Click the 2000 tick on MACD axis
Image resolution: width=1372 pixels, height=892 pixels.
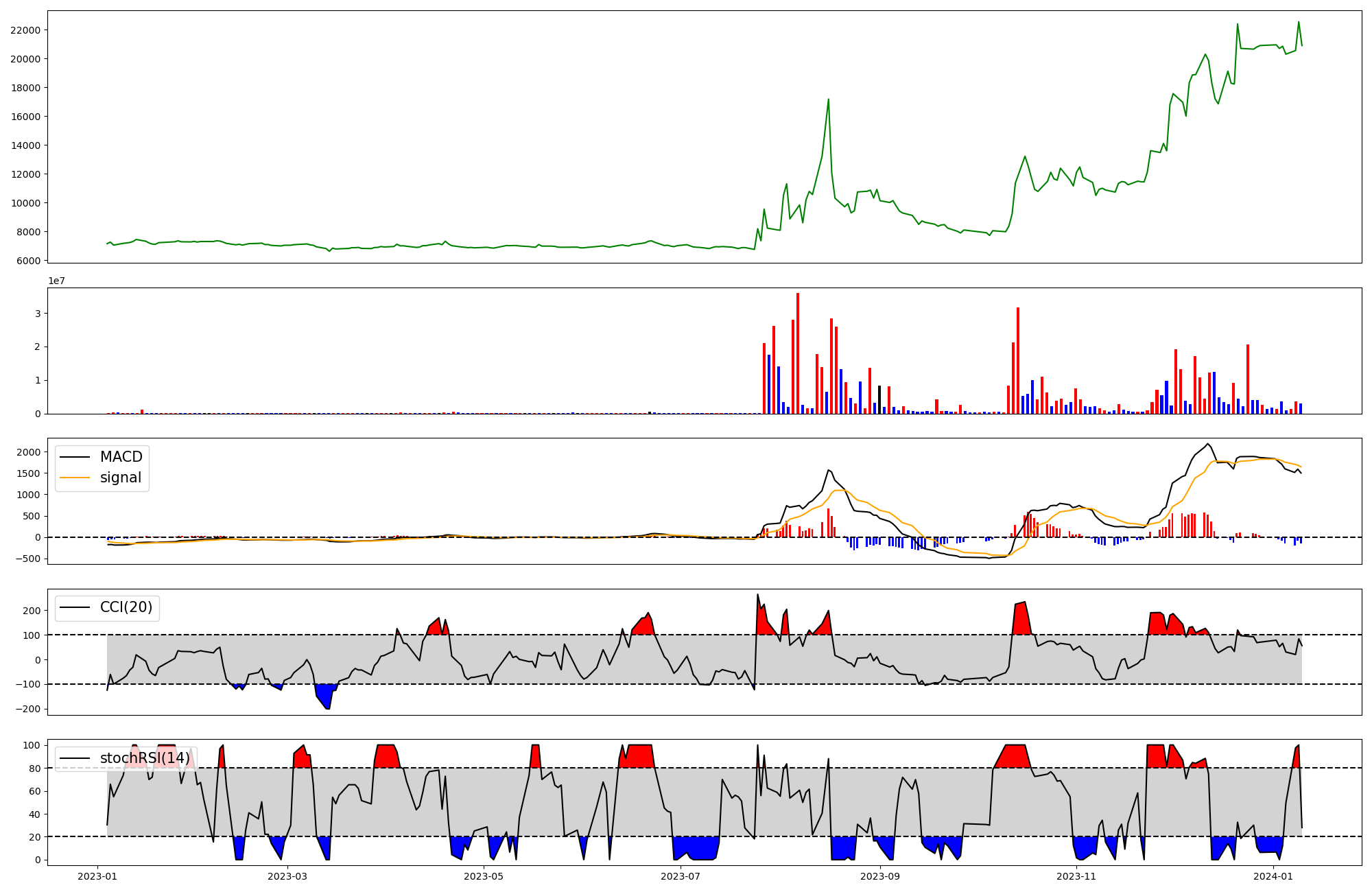pyautogui.click(x=29, y=451)
